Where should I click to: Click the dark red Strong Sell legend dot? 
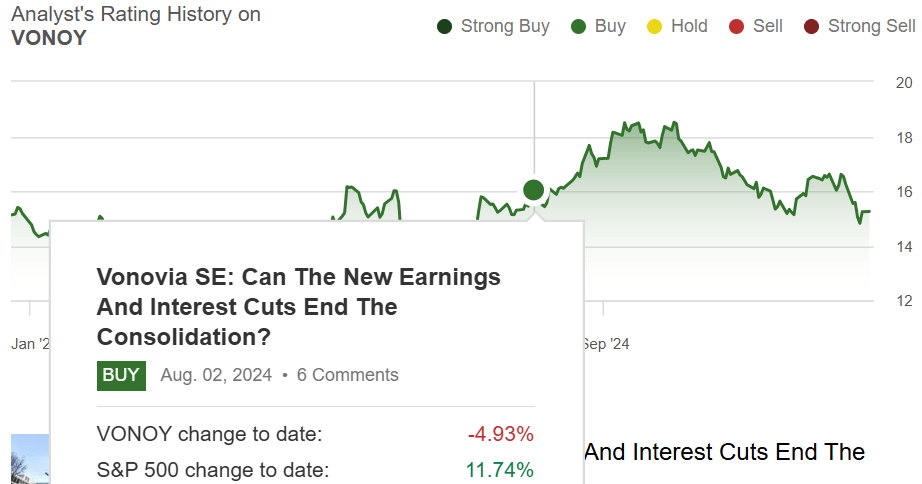(811, 26)
